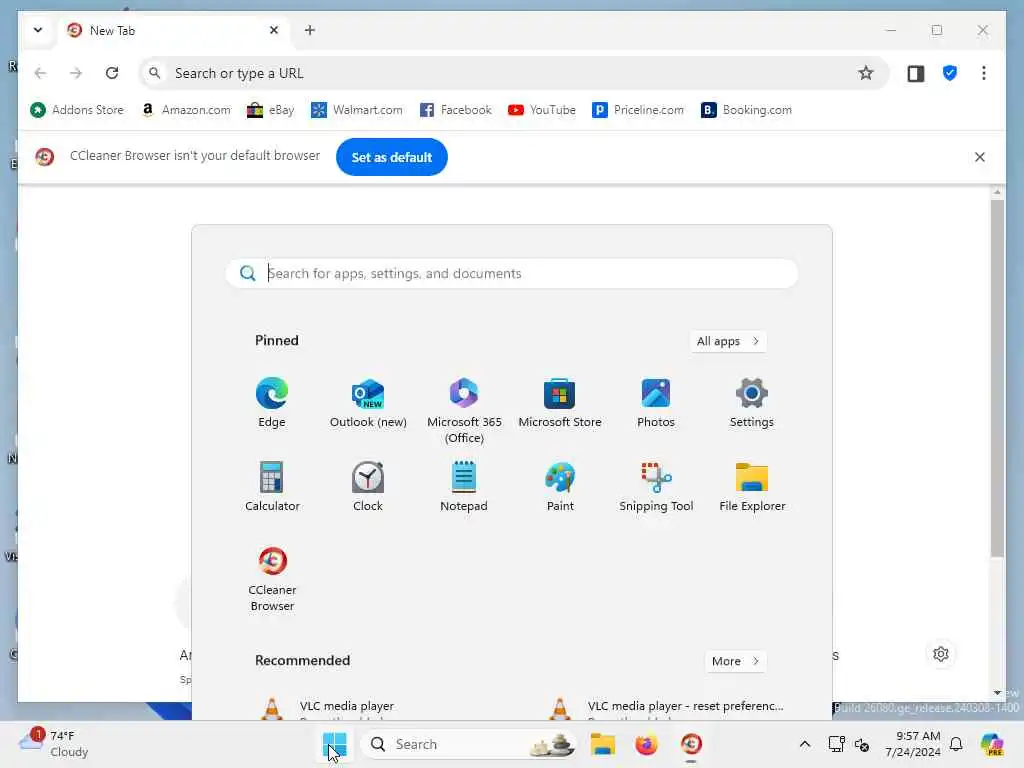Expand All apps list

[x=728, y=341]
